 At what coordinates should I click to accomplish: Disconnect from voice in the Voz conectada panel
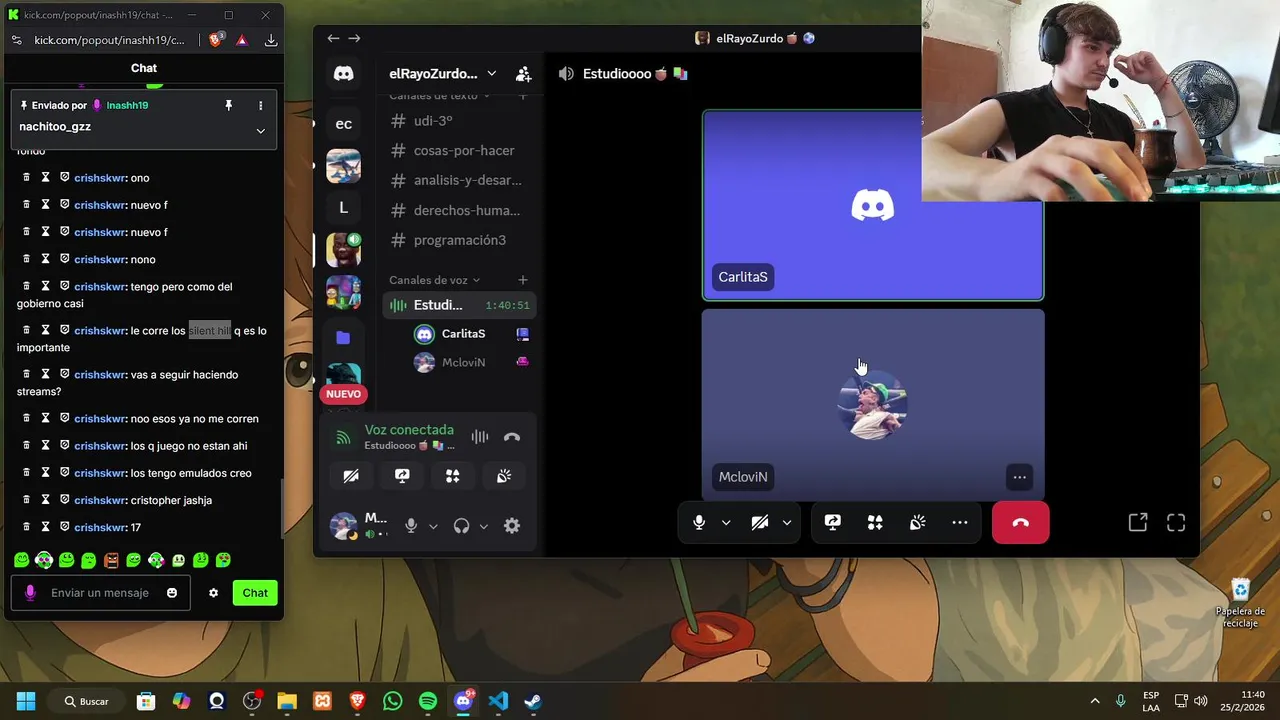pyautogui.click(x=512, y=437)
